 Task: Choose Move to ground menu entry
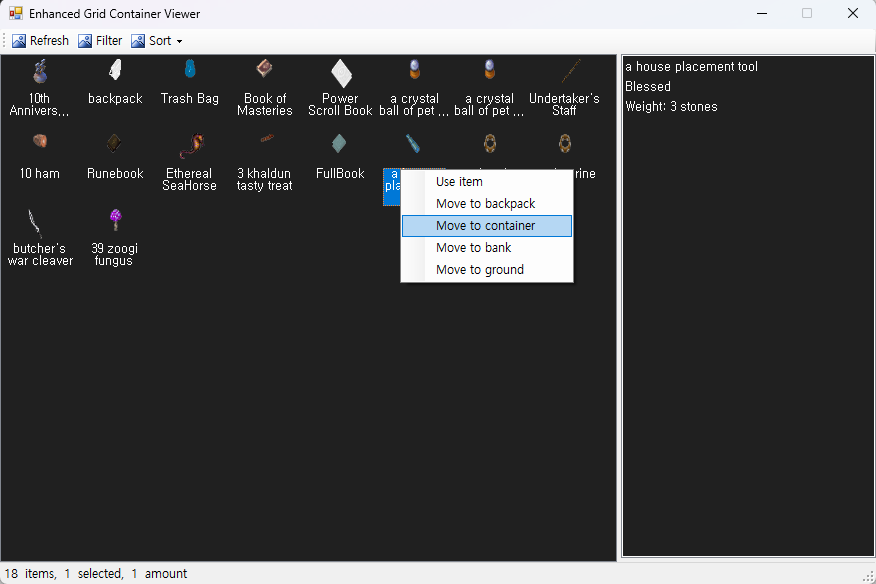coord(487,269)
